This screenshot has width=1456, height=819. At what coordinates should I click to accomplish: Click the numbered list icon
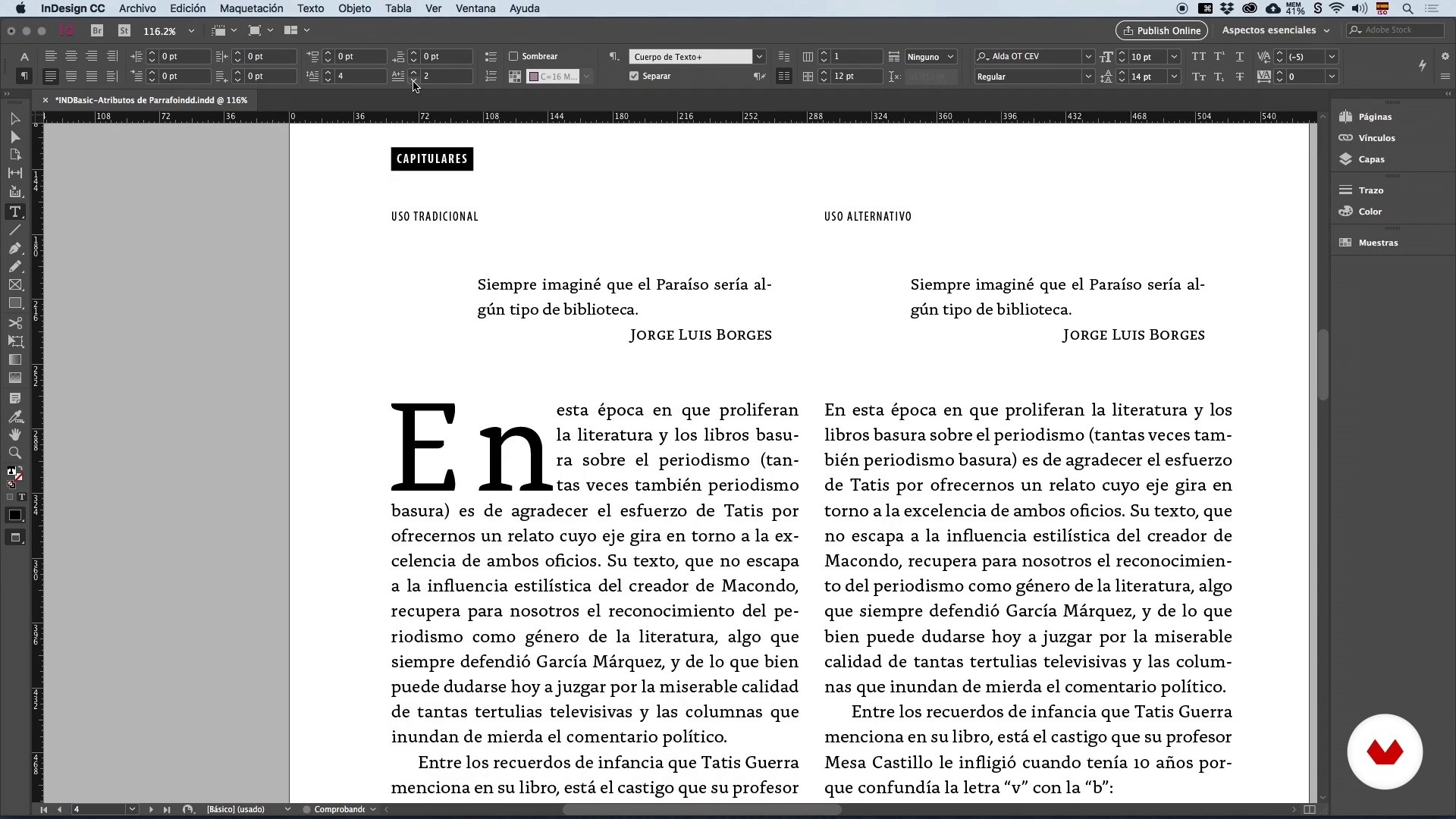491,77
